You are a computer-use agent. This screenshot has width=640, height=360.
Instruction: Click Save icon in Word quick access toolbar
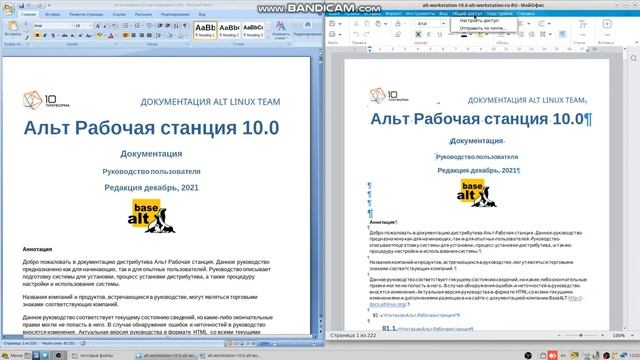tap(21, 6)
